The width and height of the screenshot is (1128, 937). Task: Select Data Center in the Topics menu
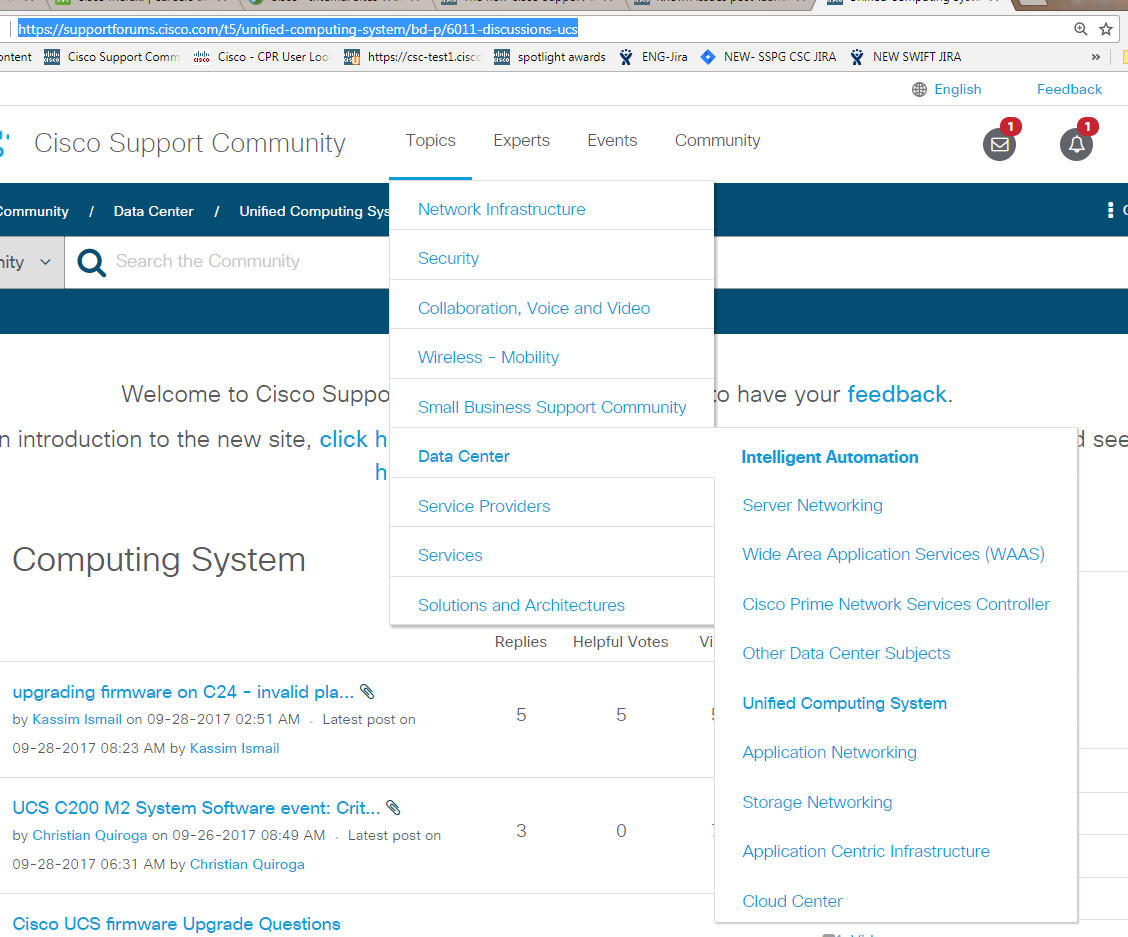[463, 455]
